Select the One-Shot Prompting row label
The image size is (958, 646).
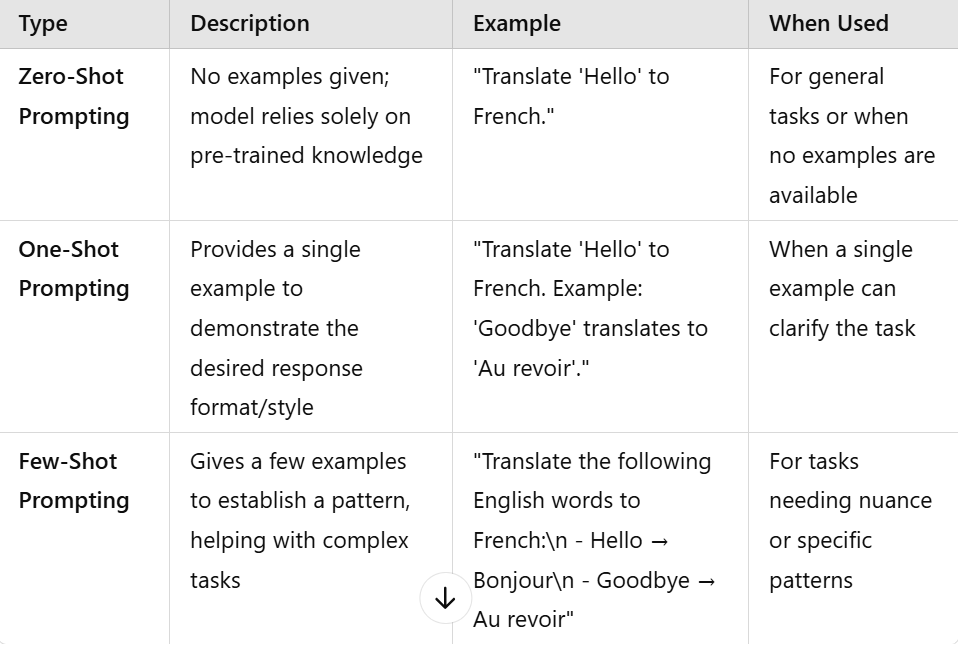point(74,269)
